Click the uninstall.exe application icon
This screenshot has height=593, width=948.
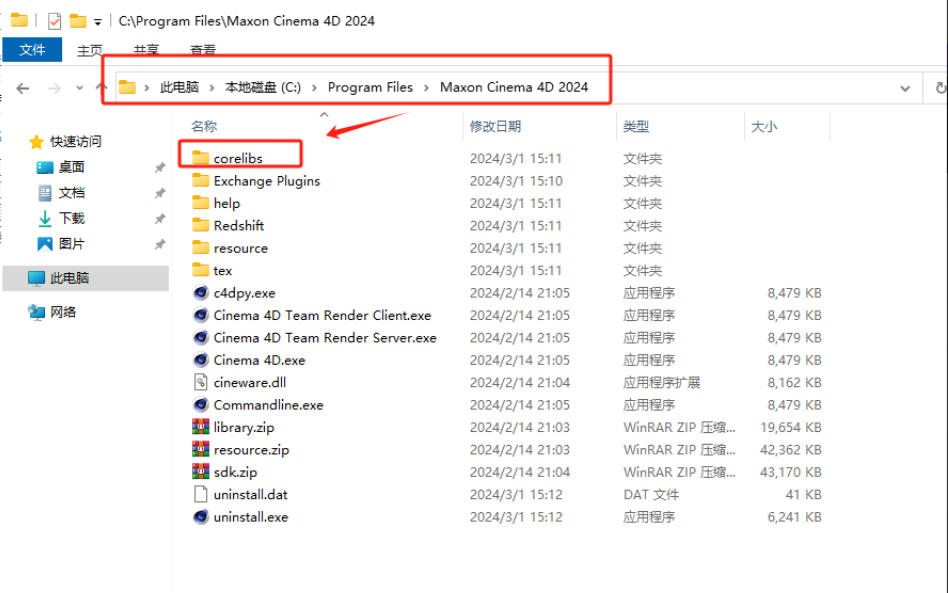201,517
